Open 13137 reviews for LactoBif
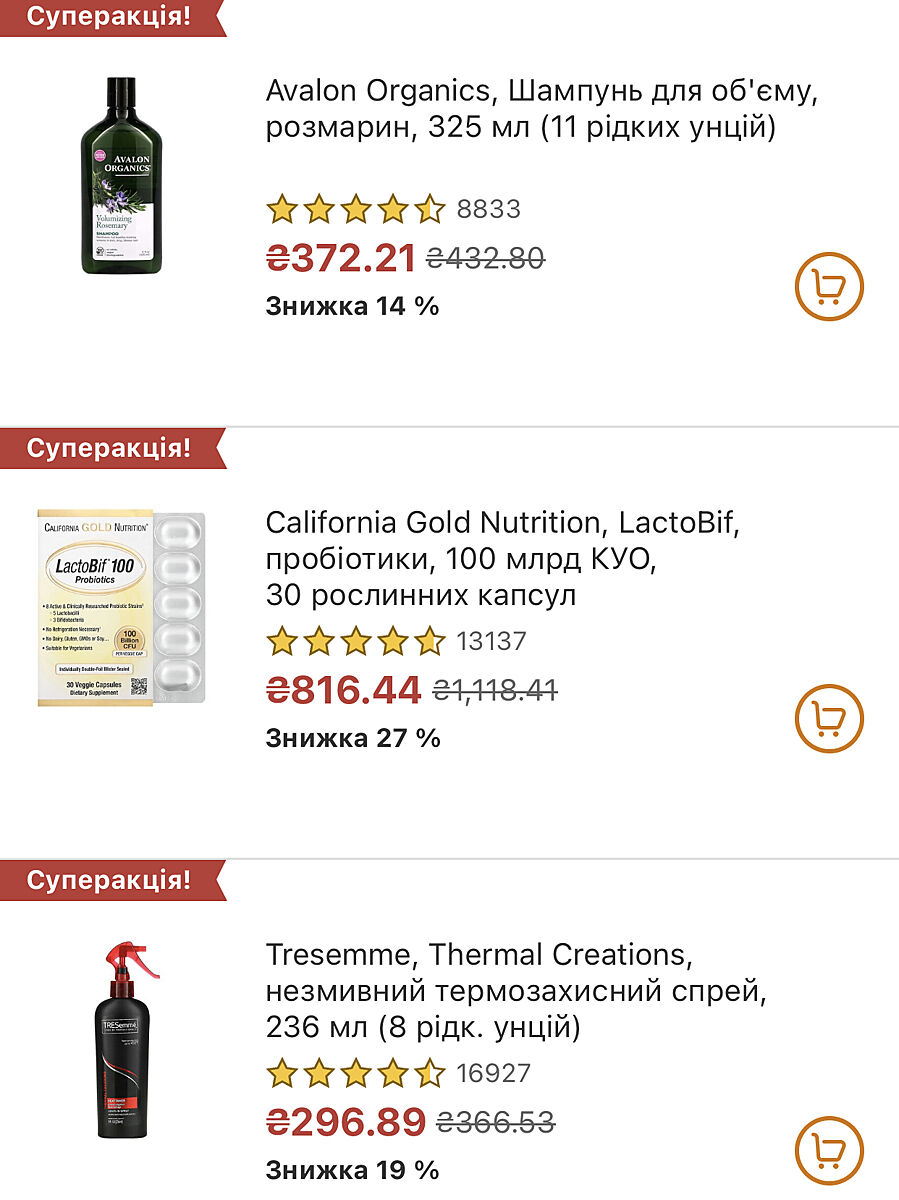The width and height of the screenshot is (899, 1200). [x=491, y=641]
